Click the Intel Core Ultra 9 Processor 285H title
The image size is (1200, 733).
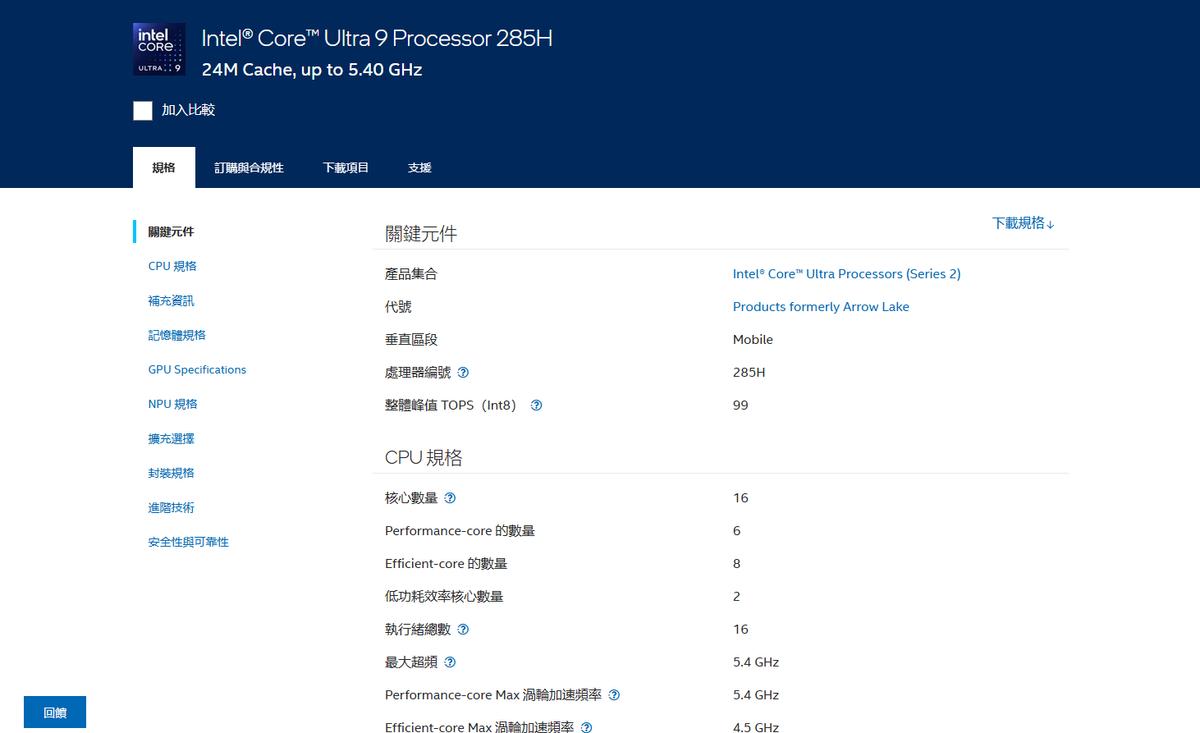pyautogui.click(x=377, y=38)
